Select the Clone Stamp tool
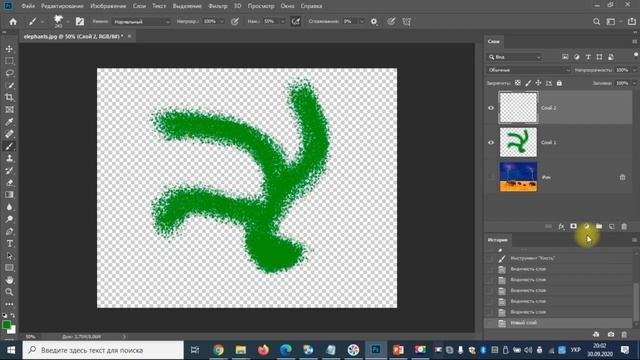 click(x=9, y=158)
